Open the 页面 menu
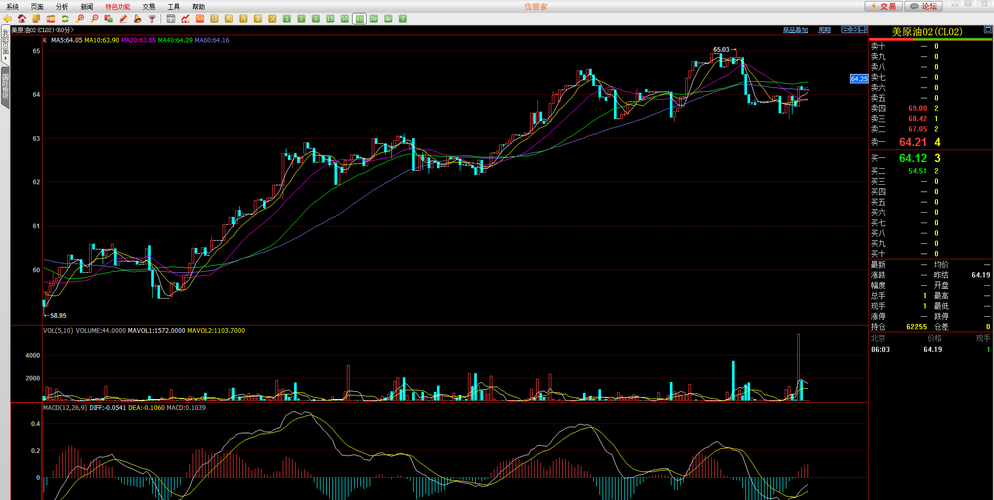Viewport: 994px width, 500px height. 37,6
